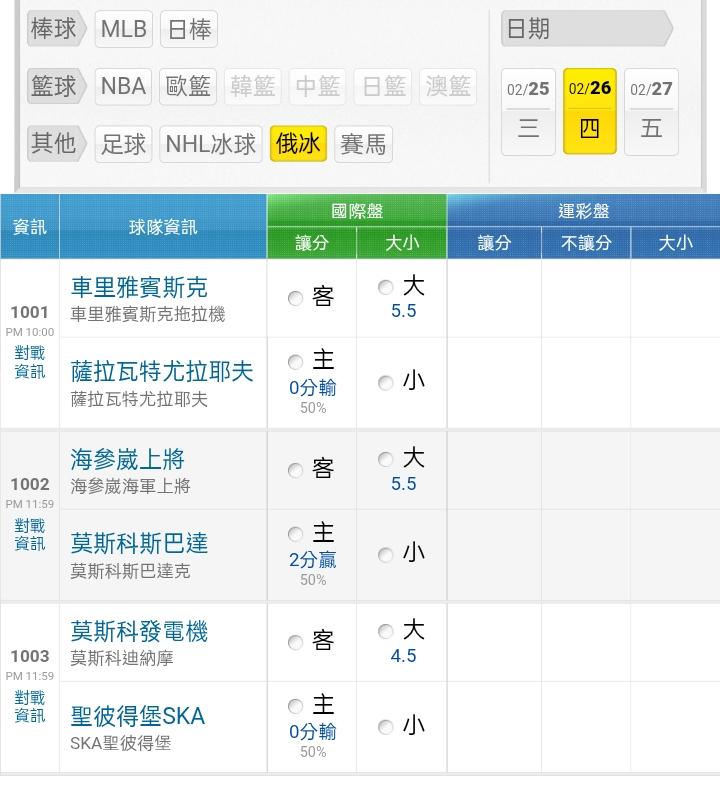Click subtitle SKA聖彼得堡

click(120, 743)
